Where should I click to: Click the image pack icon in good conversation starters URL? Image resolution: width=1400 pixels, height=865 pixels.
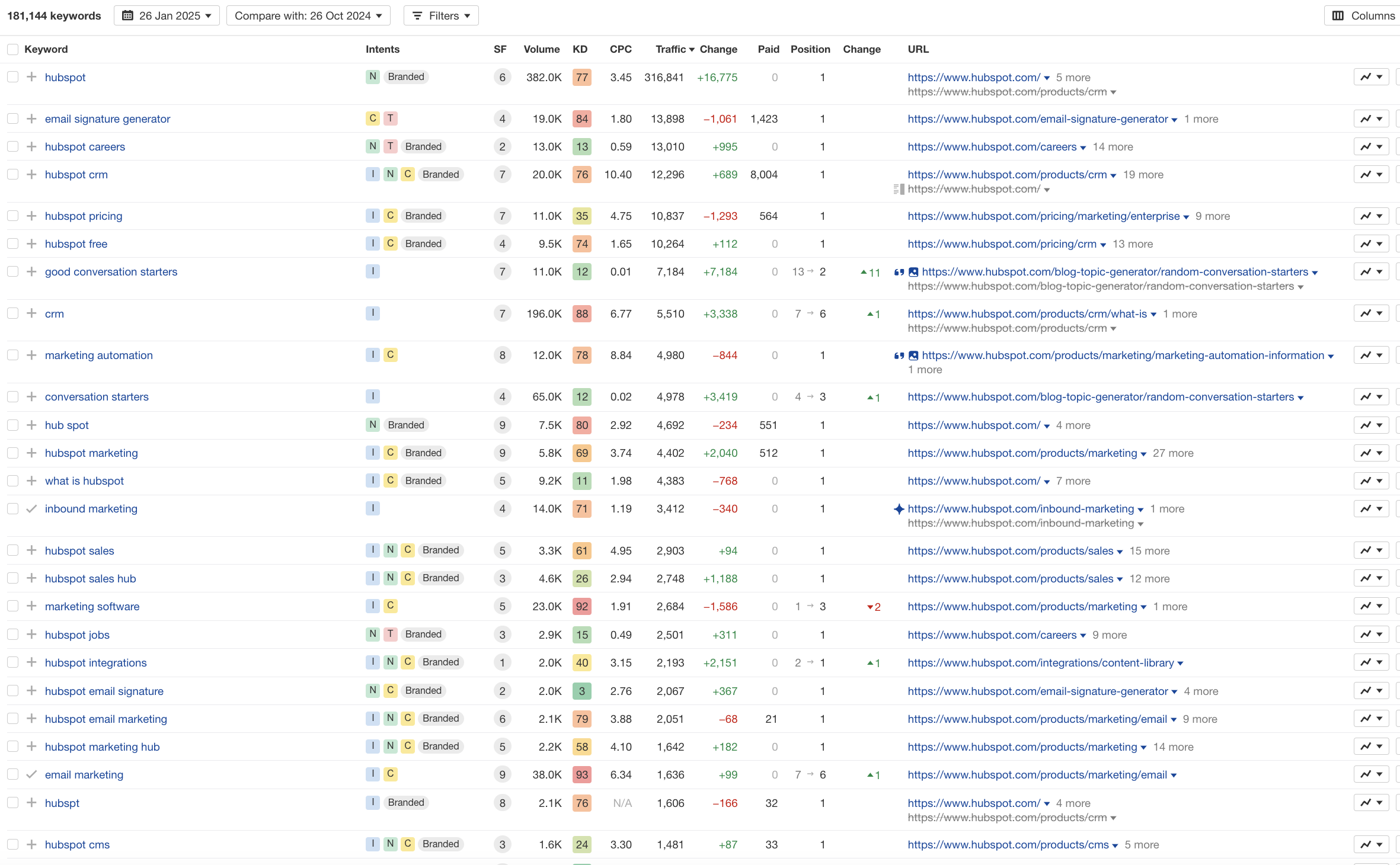pyautogui.click(x=913, y=272)
